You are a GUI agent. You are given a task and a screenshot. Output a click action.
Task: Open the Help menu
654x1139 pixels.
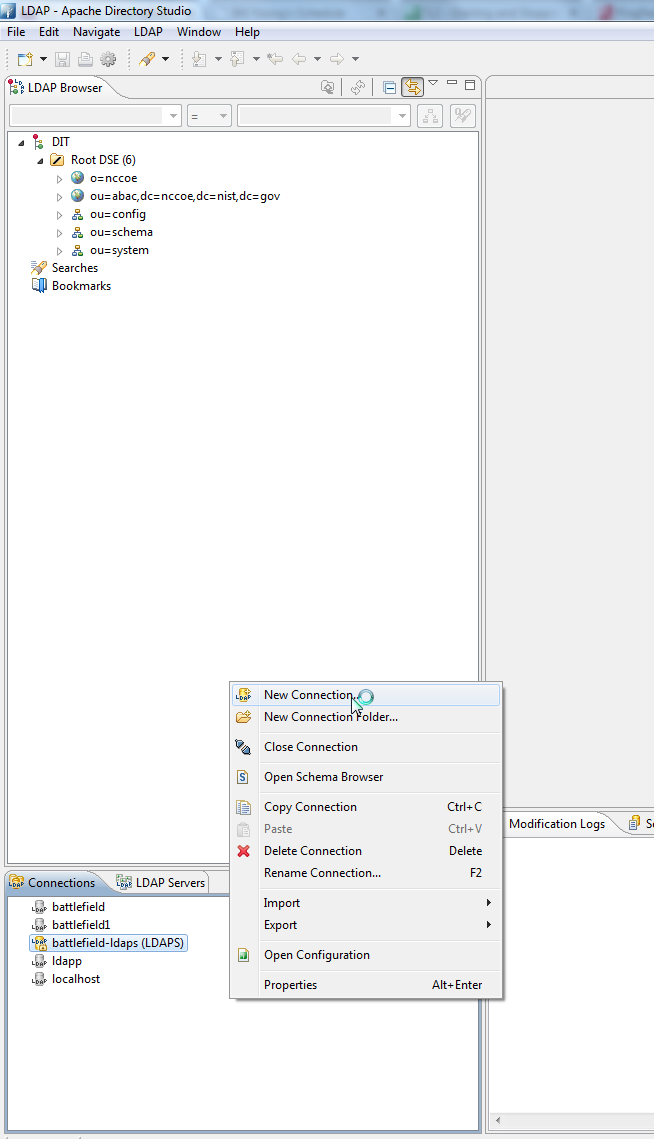point(247,32)
